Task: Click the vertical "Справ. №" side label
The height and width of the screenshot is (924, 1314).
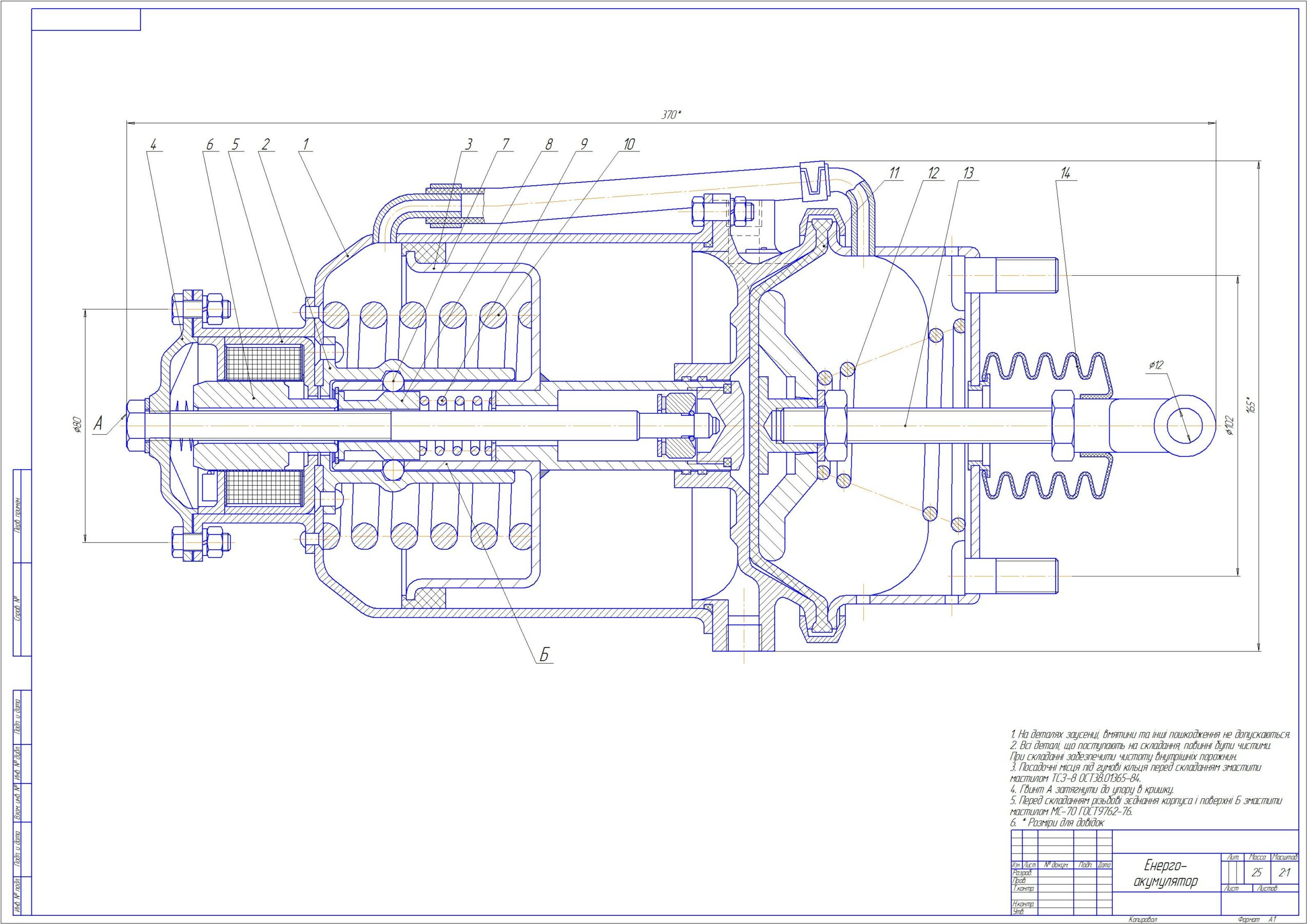Action: [18, 609]
